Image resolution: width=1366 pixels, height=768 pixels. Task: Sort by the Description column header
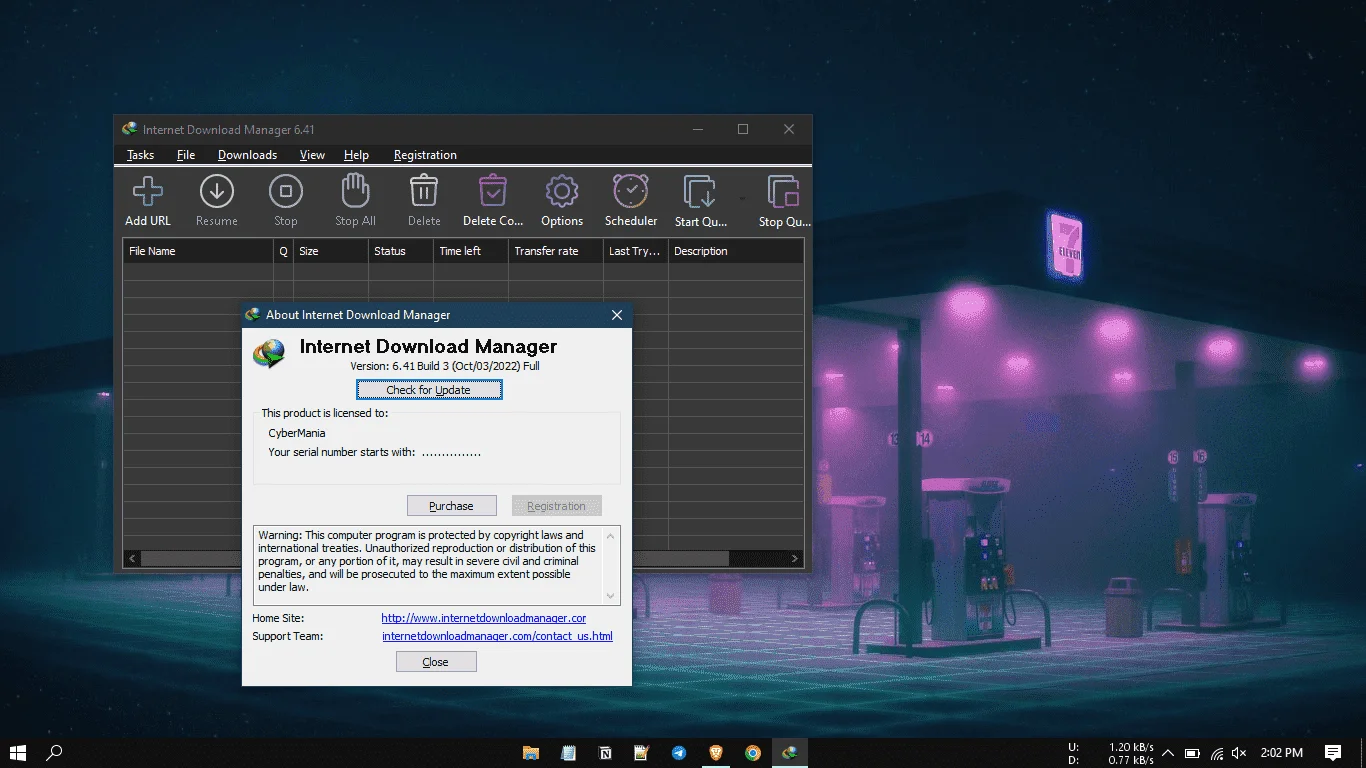(x=736, y=251)
